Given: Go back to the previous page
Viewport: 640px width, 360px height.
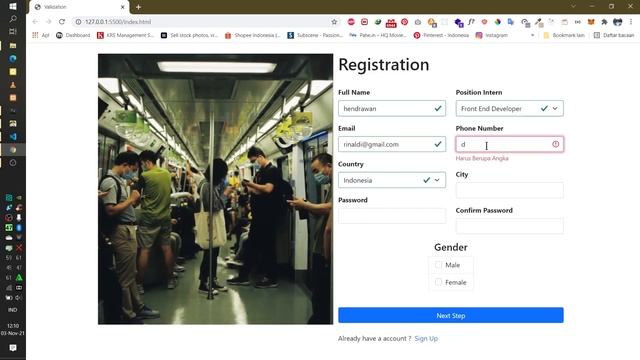Looking at the screenshot, I should coord(35,22).
